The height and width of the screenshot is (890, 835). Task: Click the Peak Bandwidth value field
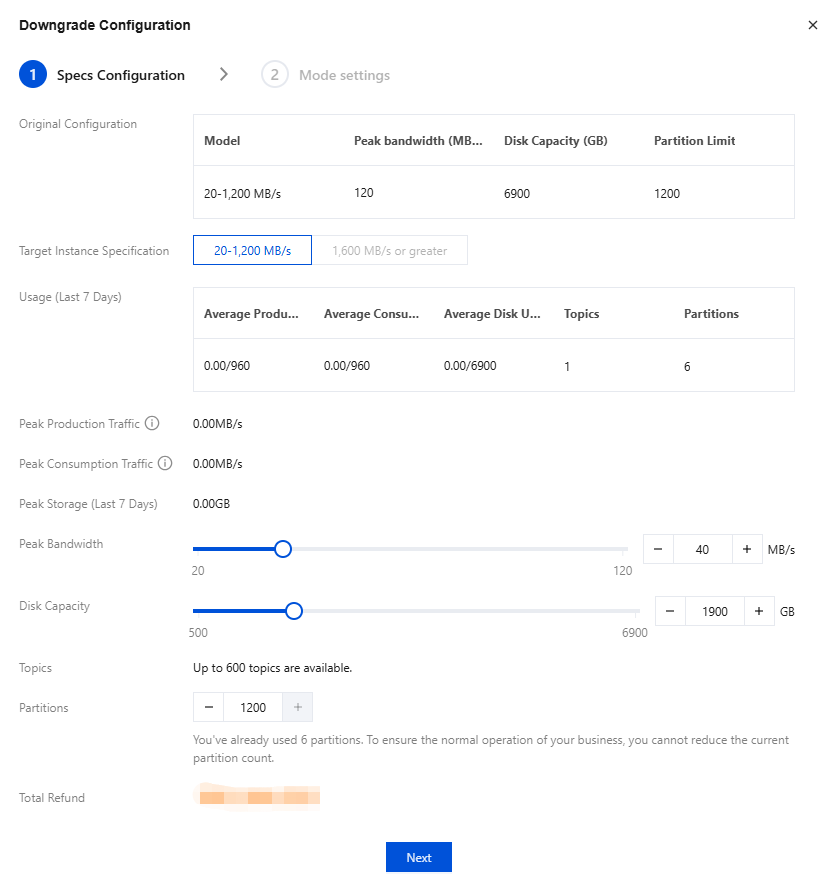[x=702, y=549]
